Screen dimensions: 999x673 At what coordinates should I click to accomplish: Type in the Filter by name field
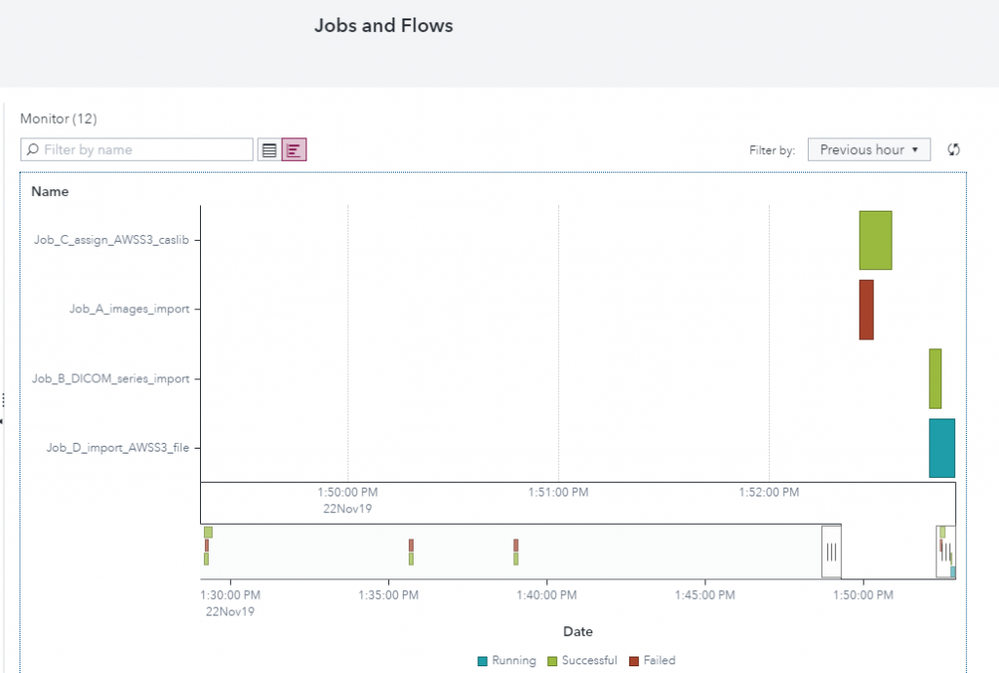click(145, 150)
